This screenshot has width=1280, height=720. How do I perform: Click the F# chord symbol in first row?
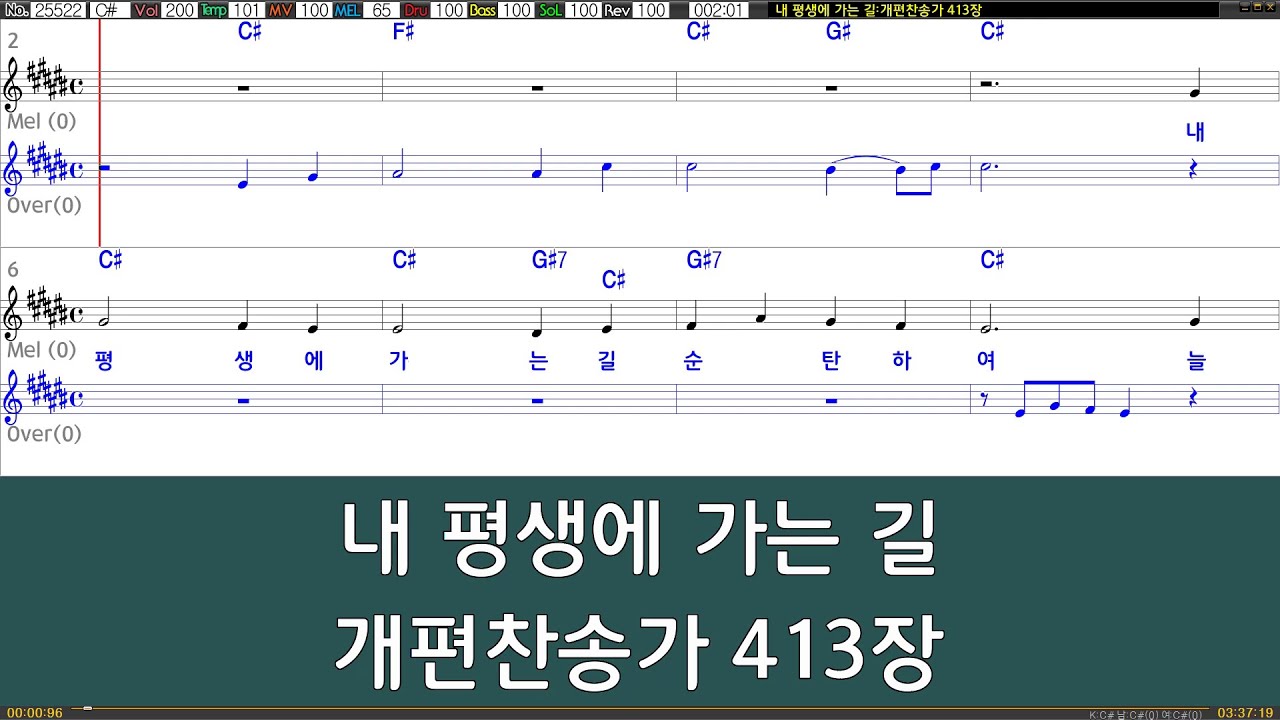click(x=403, y=32)
